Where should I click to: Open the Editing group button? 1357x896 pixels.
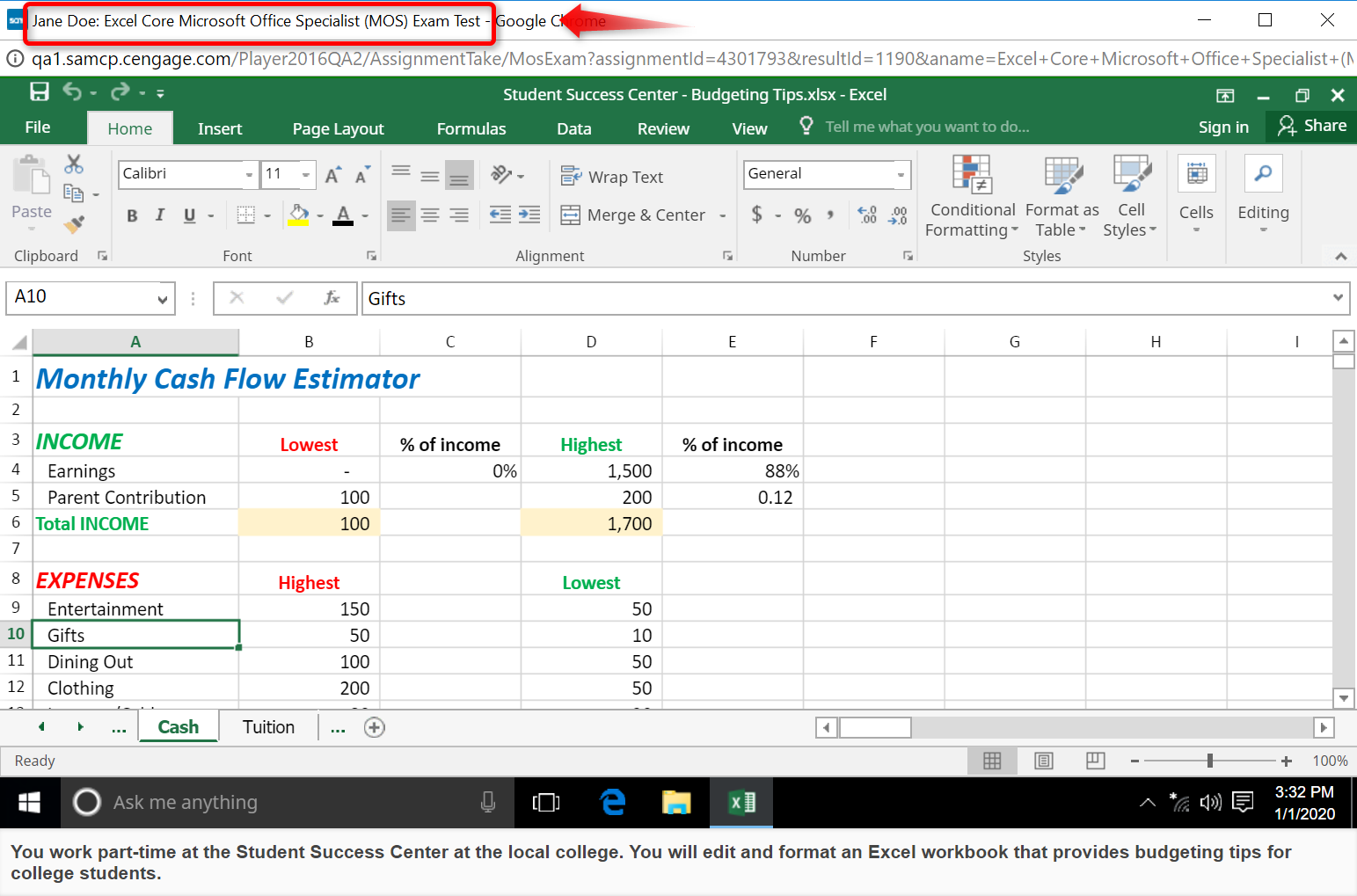pyautogui.click(x=1263, y=195)
